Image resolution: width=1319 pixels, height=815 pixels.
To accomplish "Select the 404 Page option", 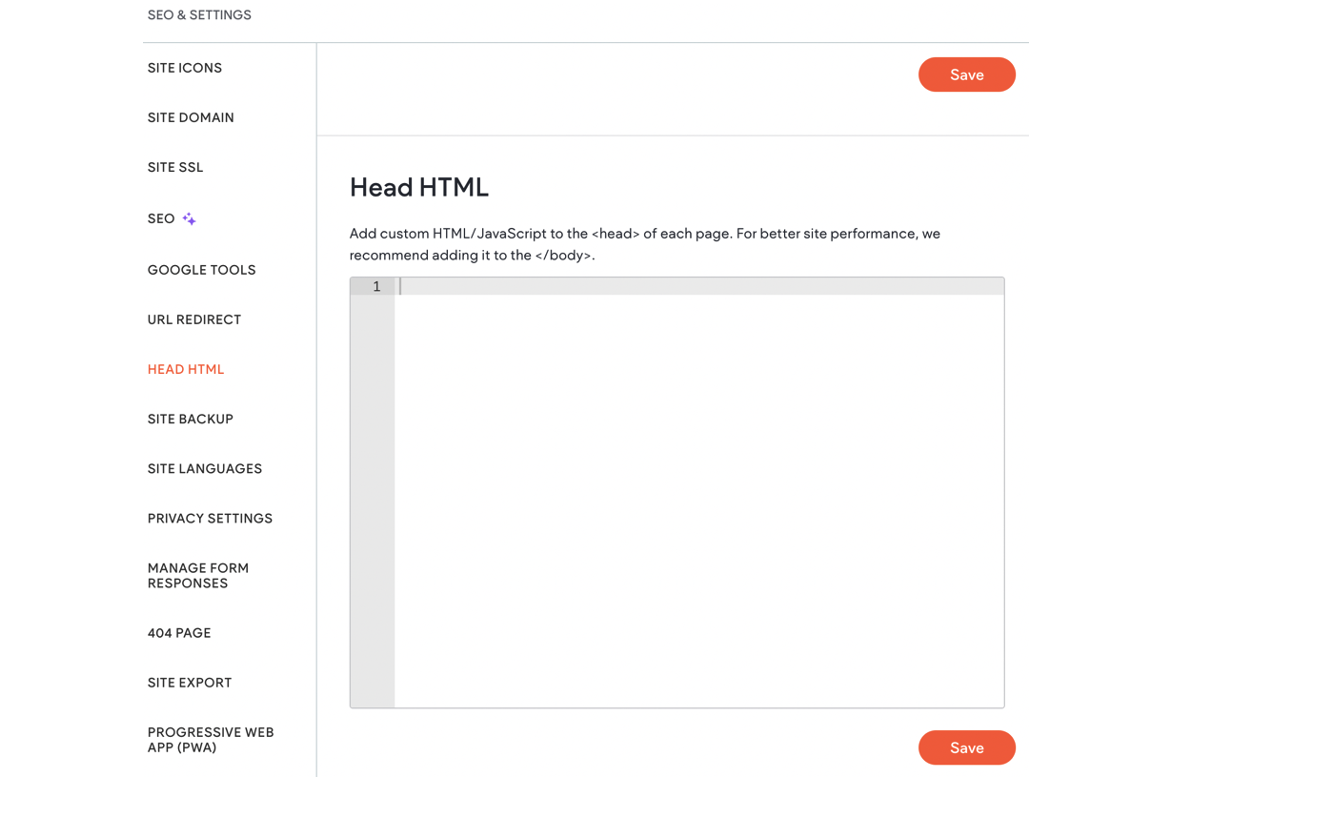I will coord(179,633).
